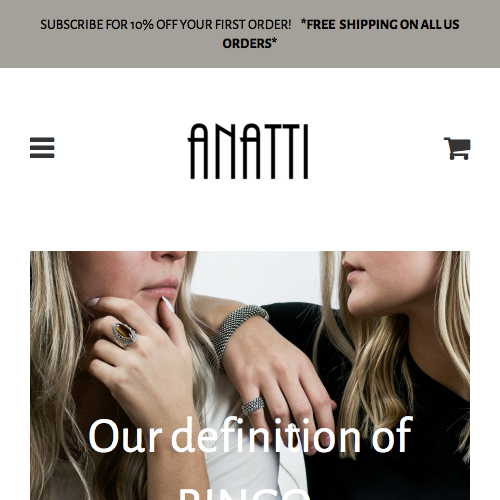The width and height of the screenshot is (500, 500).
Task: Click the tiger eye stone ring in photo
Action: pyautogui.click(x=124, y=334)
